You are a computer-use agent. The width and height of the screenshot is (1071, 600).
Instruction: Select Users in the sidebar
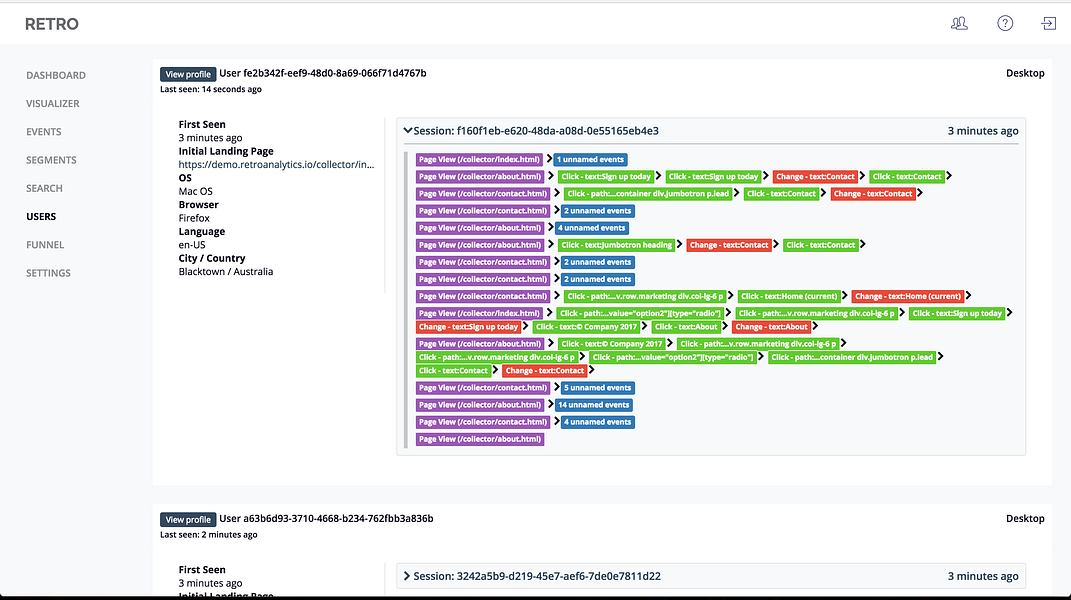tap(41, 216)
